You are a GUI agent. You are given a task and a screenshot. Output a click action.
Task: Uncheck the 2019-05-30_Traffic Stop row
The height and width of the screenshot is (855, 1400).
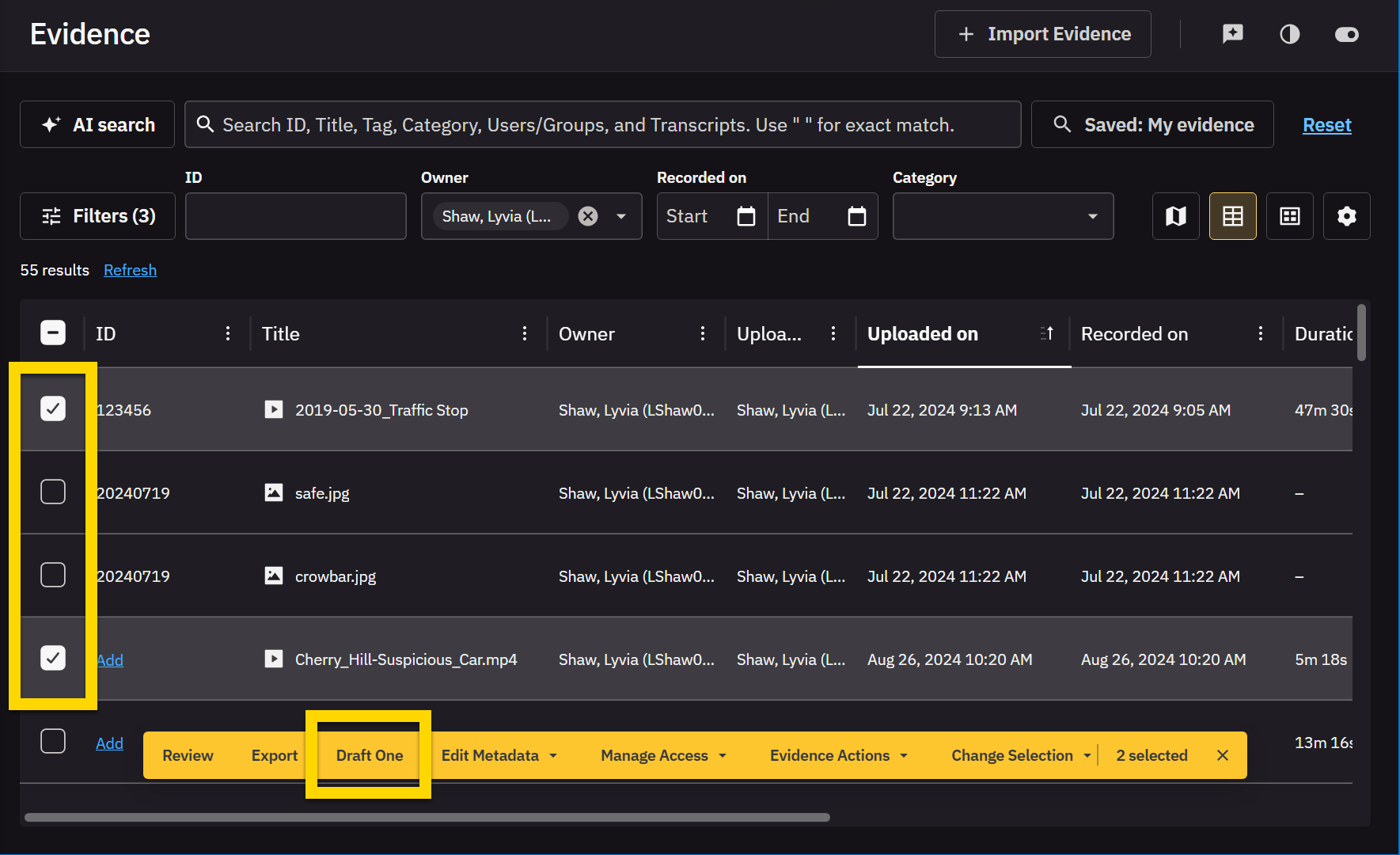[53, 409]
